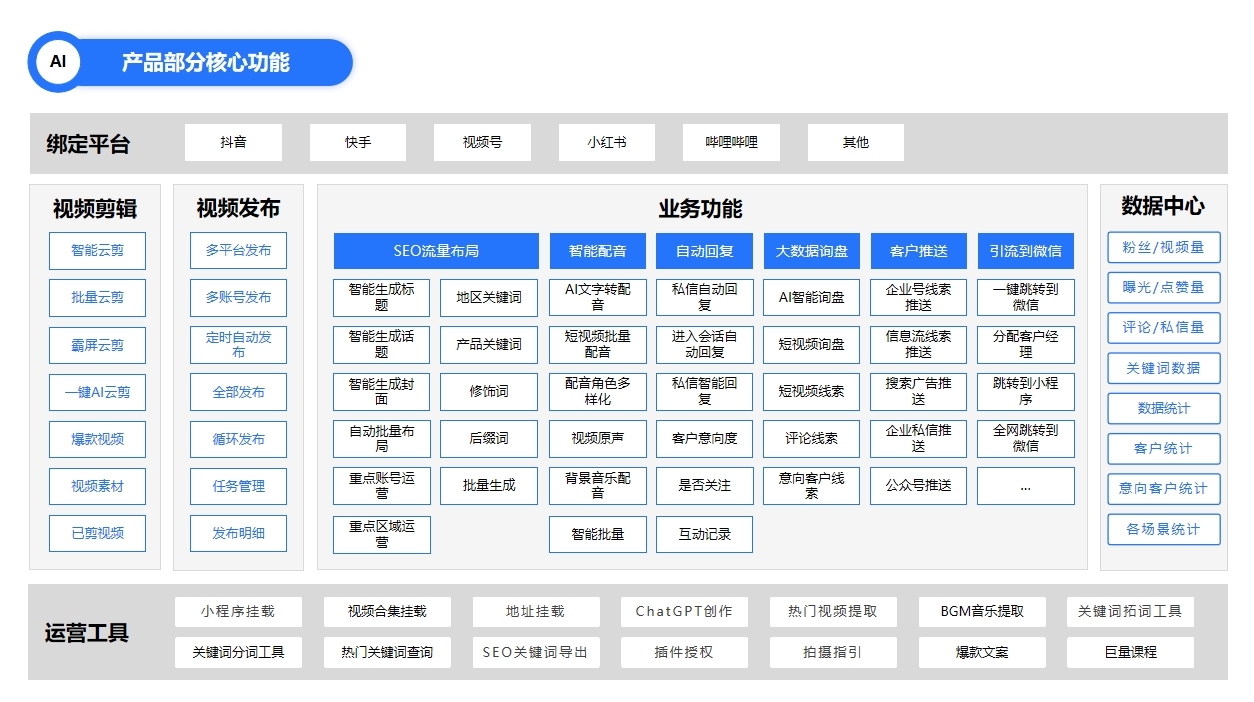Click the AI文字转配音 feature box
1254x702 pixels.
pyautogui.click(x=597, y=298)
